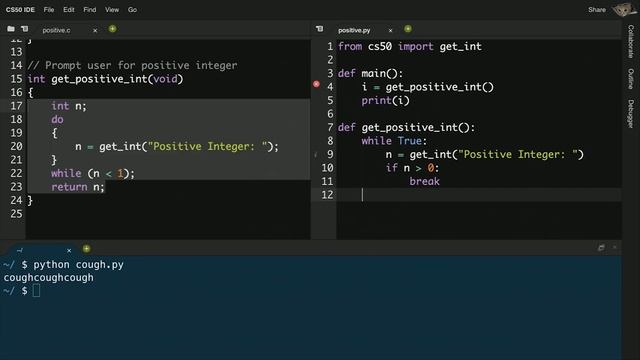The image size is (640, 360).
Task: Switch to the positive.c tab
Action: tap(56, 30)
